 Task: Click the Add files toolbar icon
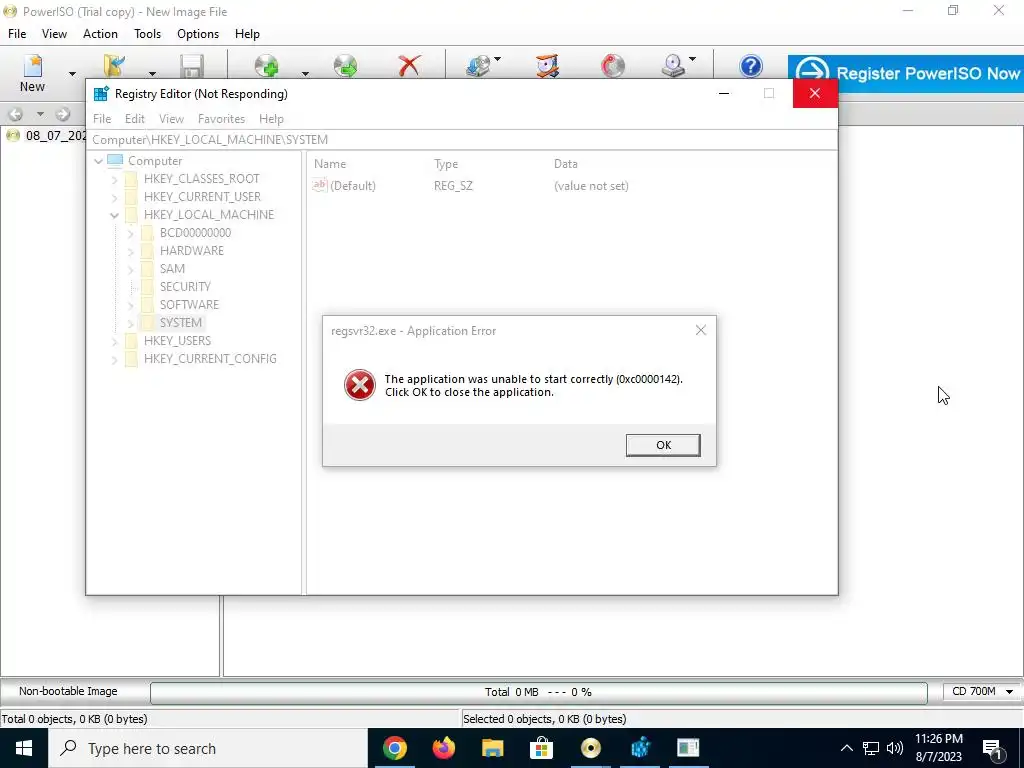coord(266,67)
